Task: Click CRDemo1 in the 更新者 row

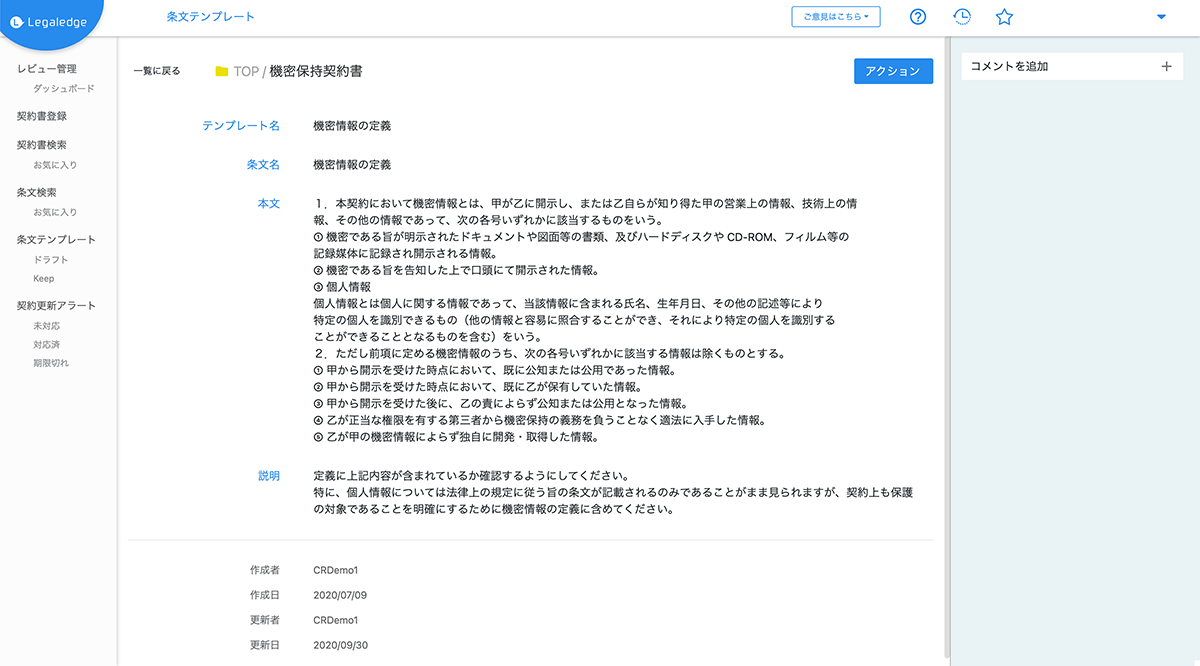Action: point(336,620)
